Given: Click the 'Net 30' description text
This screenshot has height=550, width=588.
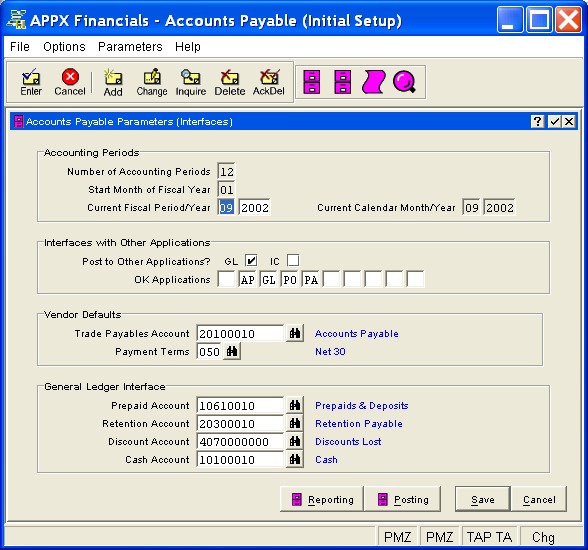Looking at the screenshot, I should pos(330,351).
